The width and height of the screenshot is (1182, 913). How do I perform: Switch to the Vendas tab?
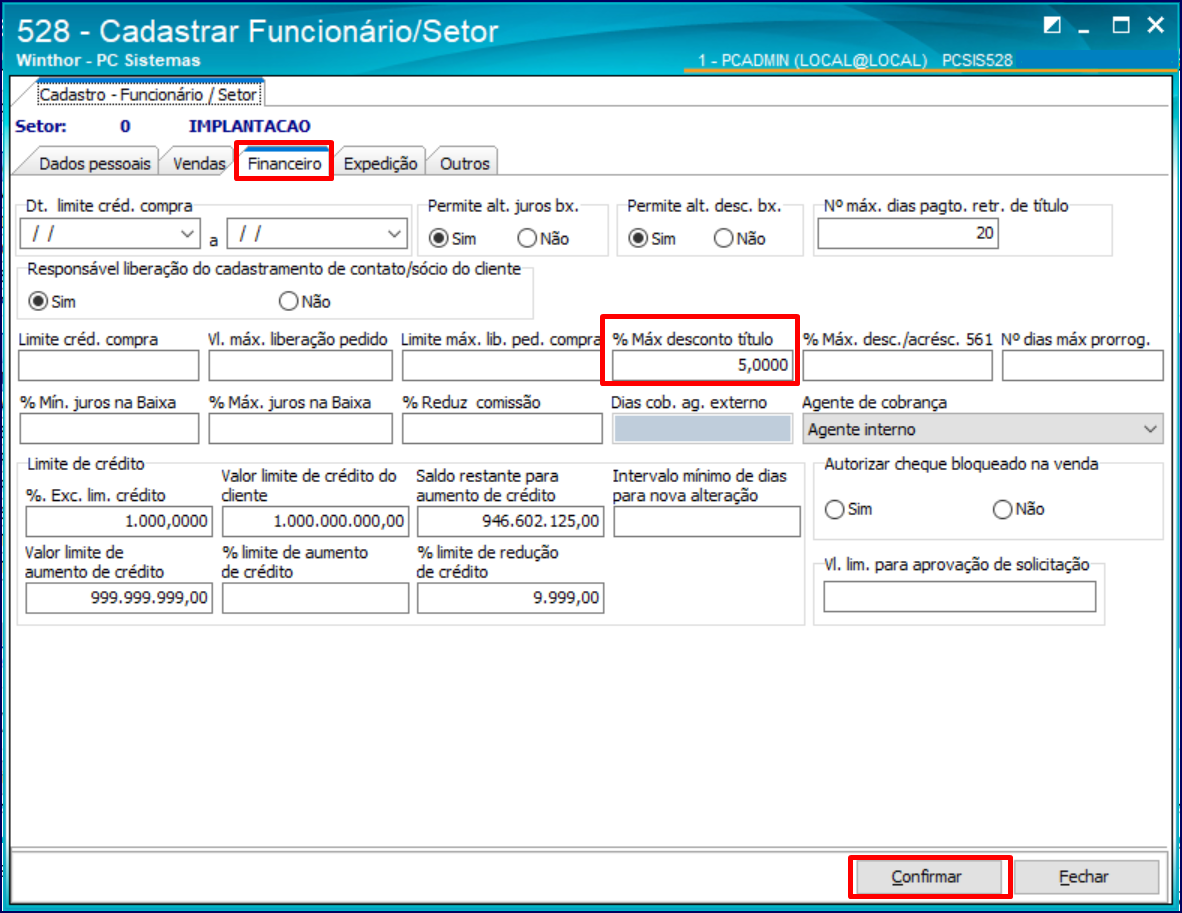pos(199,163)
